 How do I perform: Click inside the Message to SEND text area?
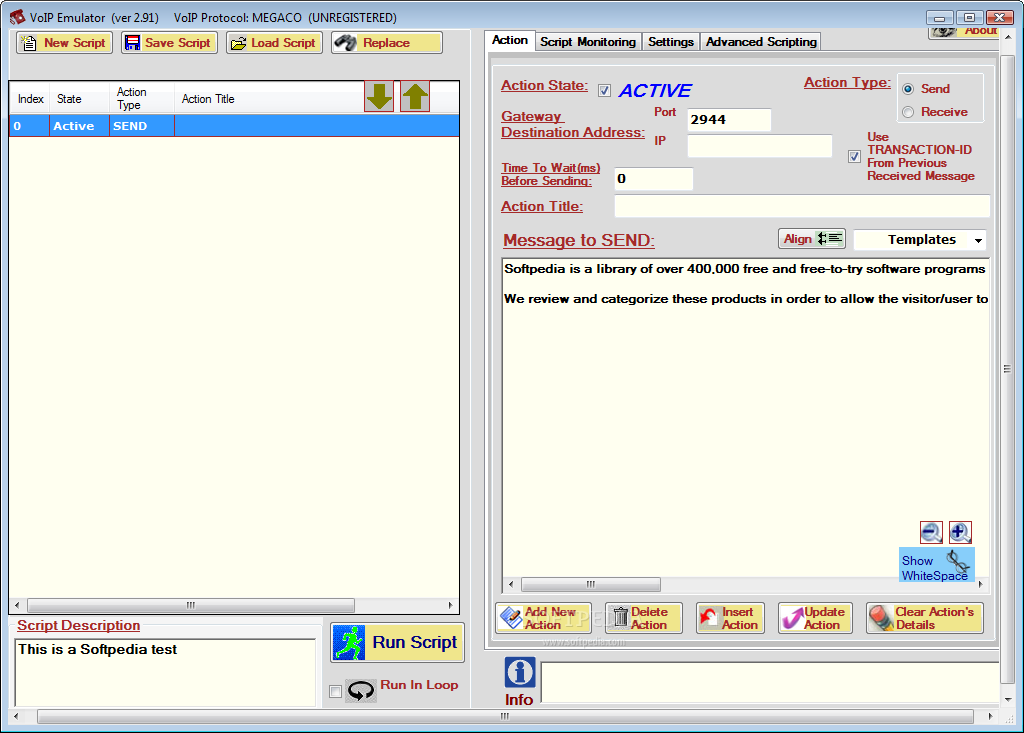744,418
